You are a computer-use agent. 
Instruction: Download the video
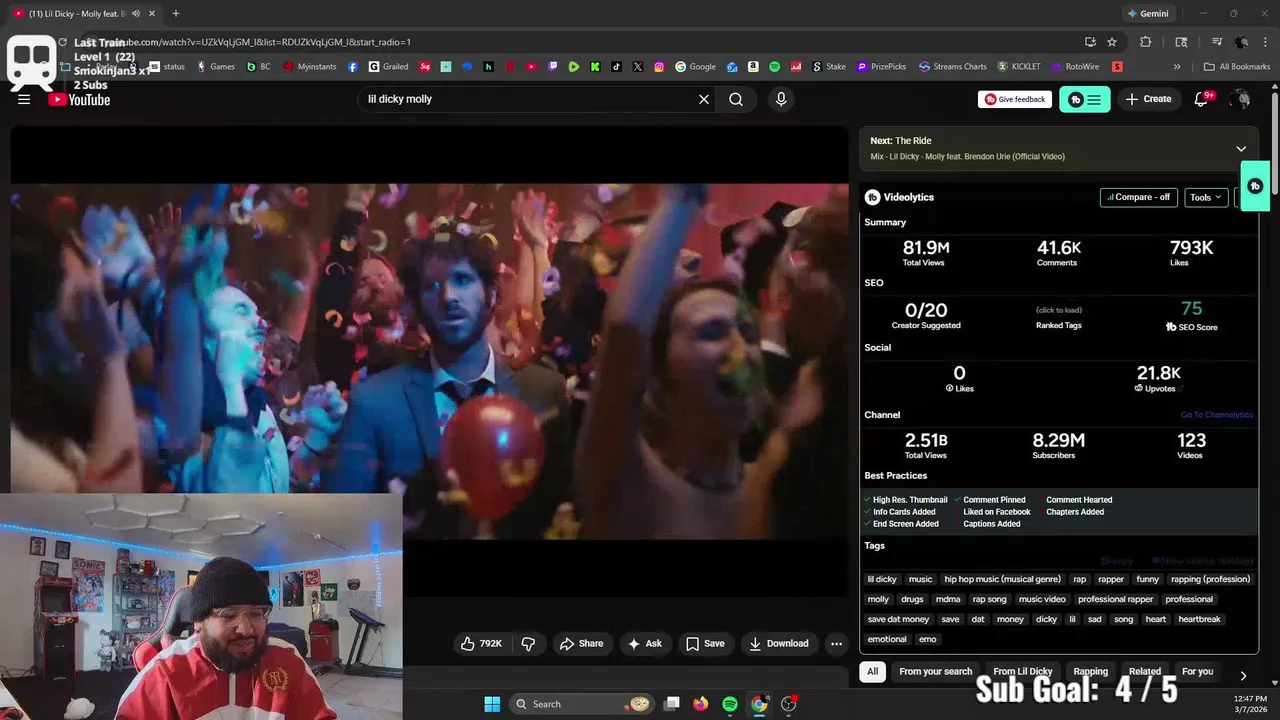779,643
